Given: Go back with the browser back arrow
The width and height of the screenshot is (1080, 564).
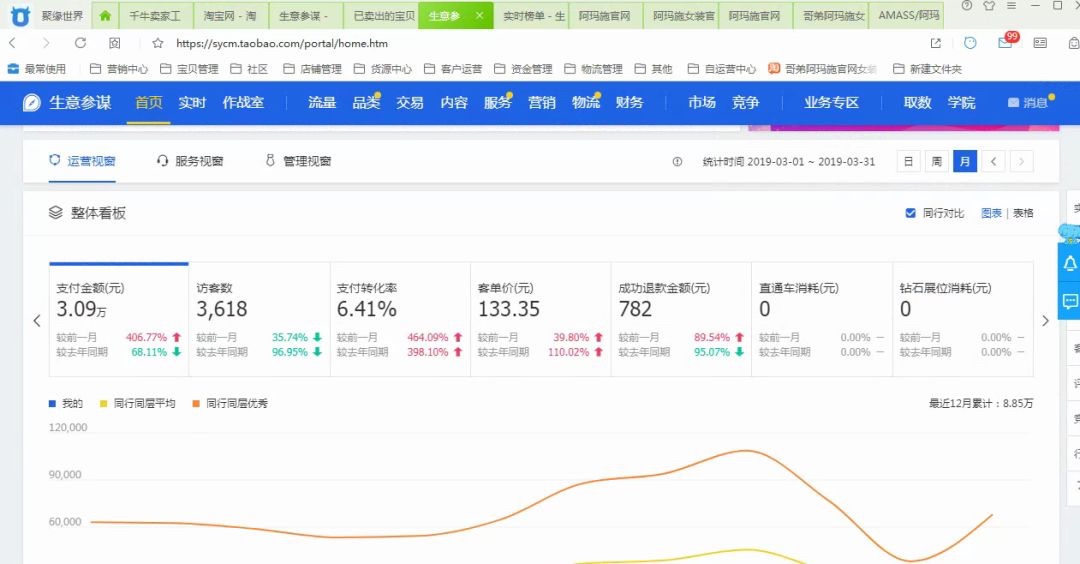Looking at the screenshot, I should click(12, 43).
